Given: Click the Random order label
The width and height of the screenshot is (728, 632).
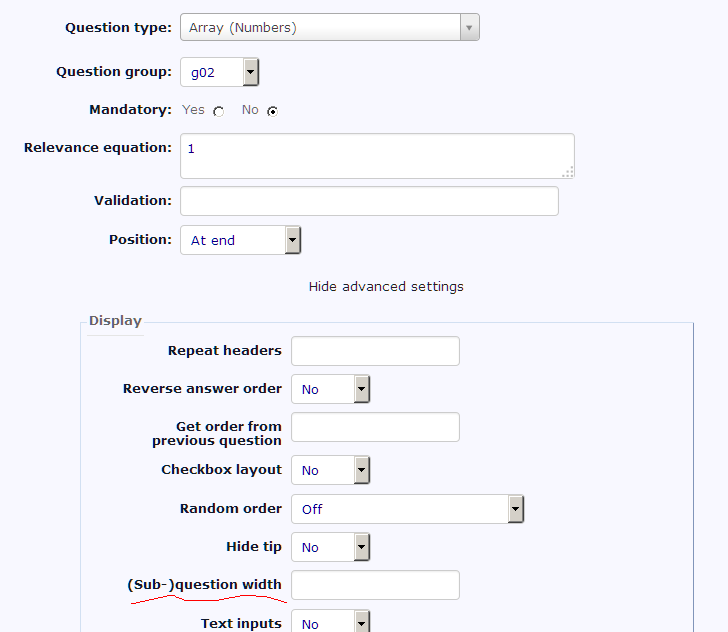Looking at the screenshot, I should click(x=231, y=509).
